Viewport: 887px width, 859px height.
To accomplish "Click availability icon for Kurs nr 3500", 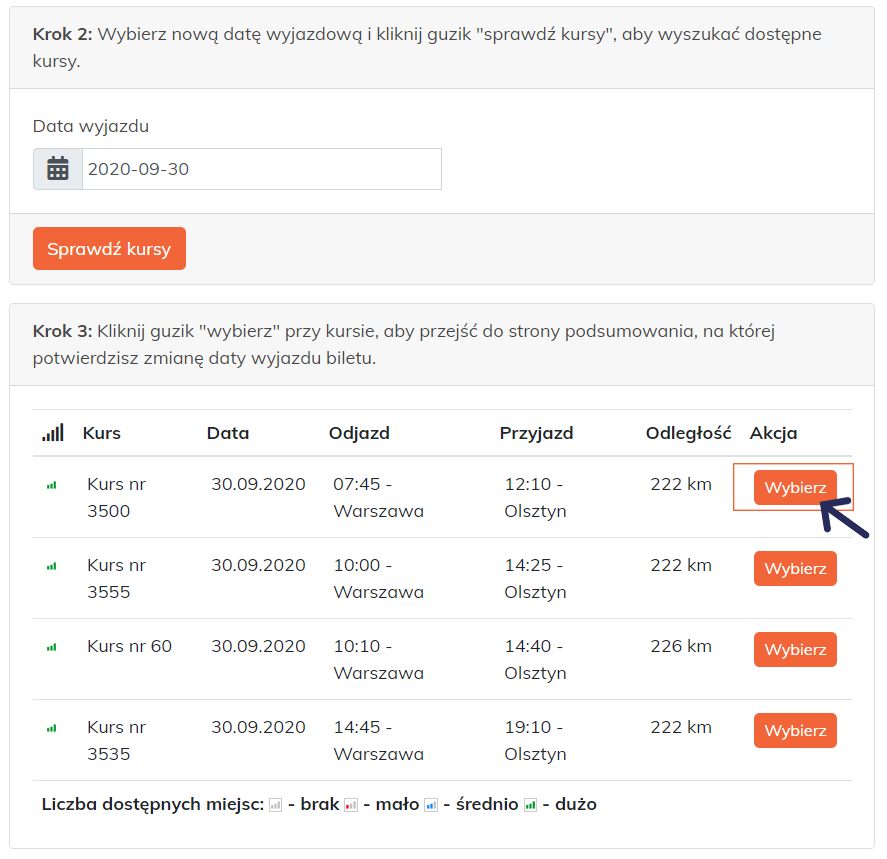I will pos(51,485).
